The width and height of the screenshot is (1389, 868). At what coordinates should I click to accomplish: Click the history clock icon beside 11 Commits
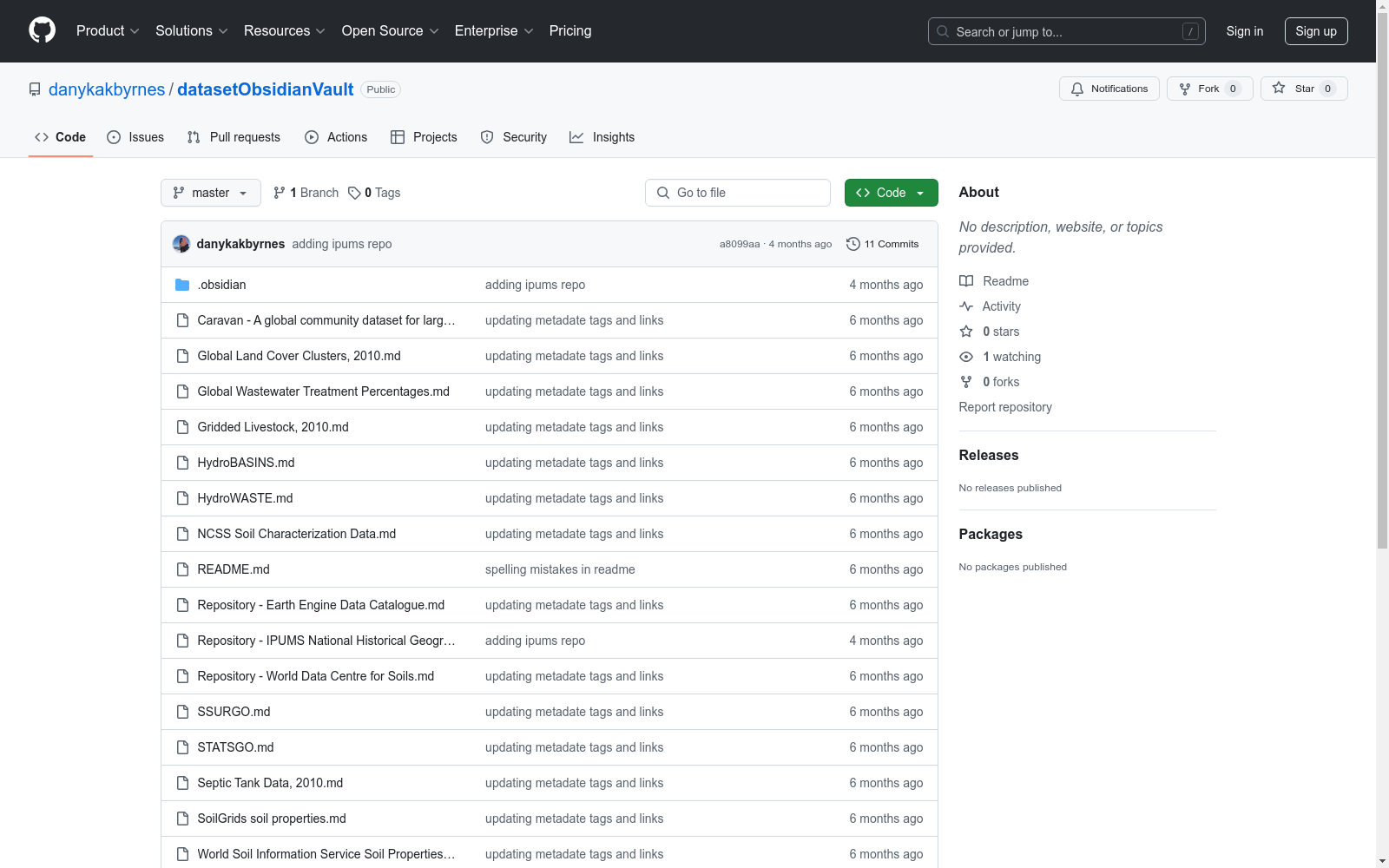pos(853,244)
